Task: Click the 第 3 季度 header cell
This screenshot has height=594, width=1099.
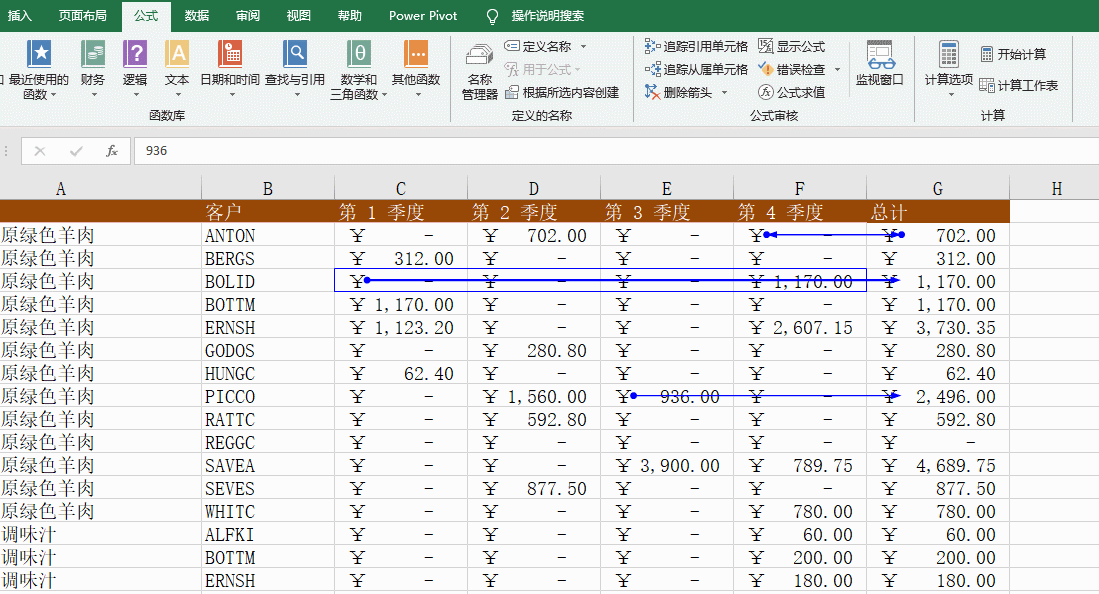Action: [x=667, y=212]
